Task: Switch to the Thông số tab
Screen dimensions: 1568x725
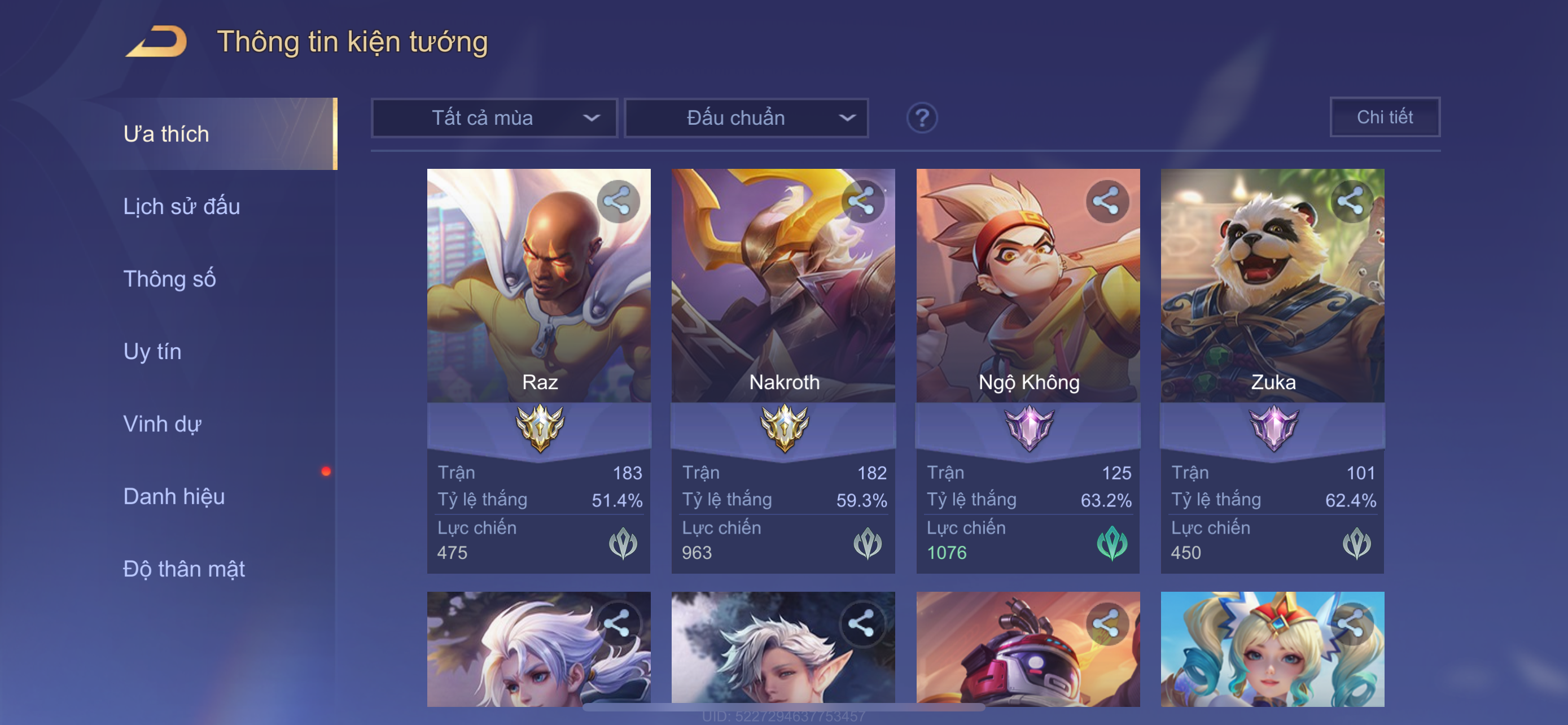Action: 169,279
